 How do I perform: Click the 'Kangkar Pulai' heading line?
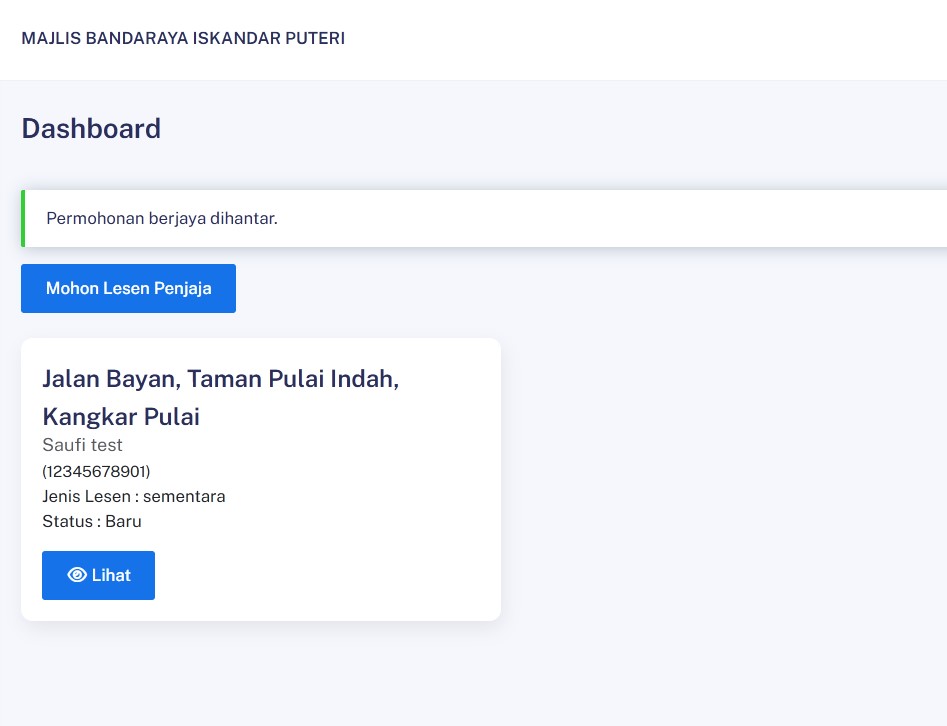121,417
